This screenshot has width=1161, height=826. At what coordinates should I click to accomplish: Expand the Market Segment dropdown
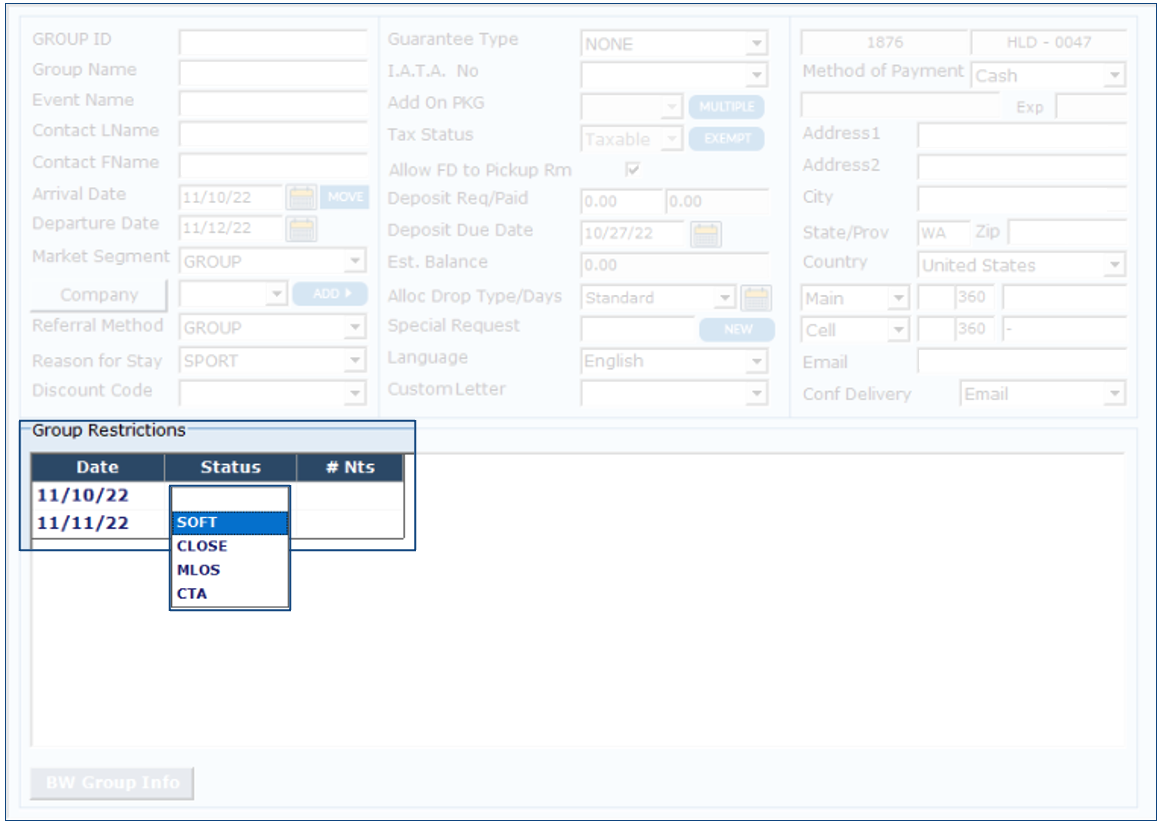coord(355,263)
